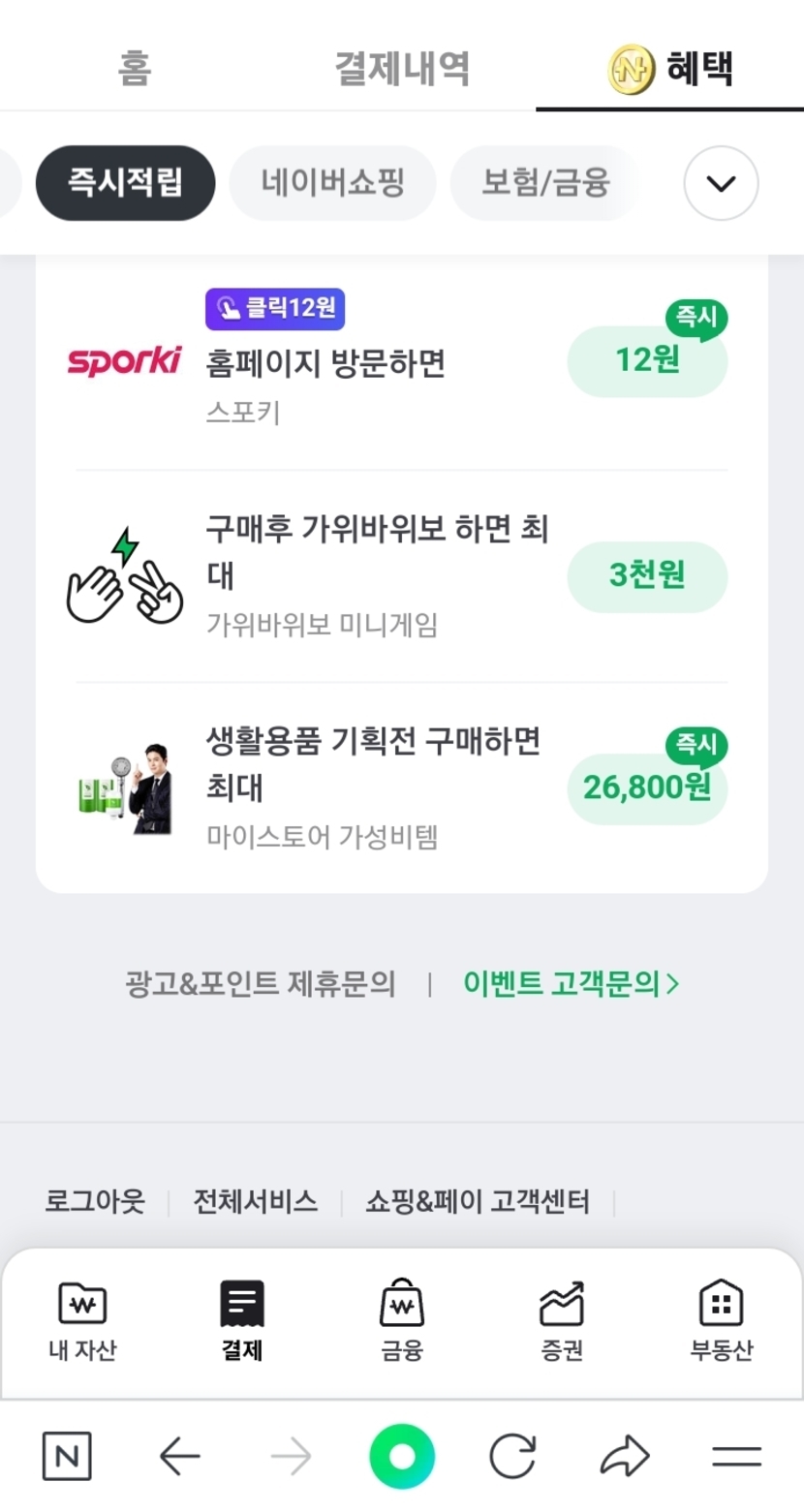Screen dimensions: 804x1512
Task: Tap the 결제 receipt icon
Action: coord(242,1304)
